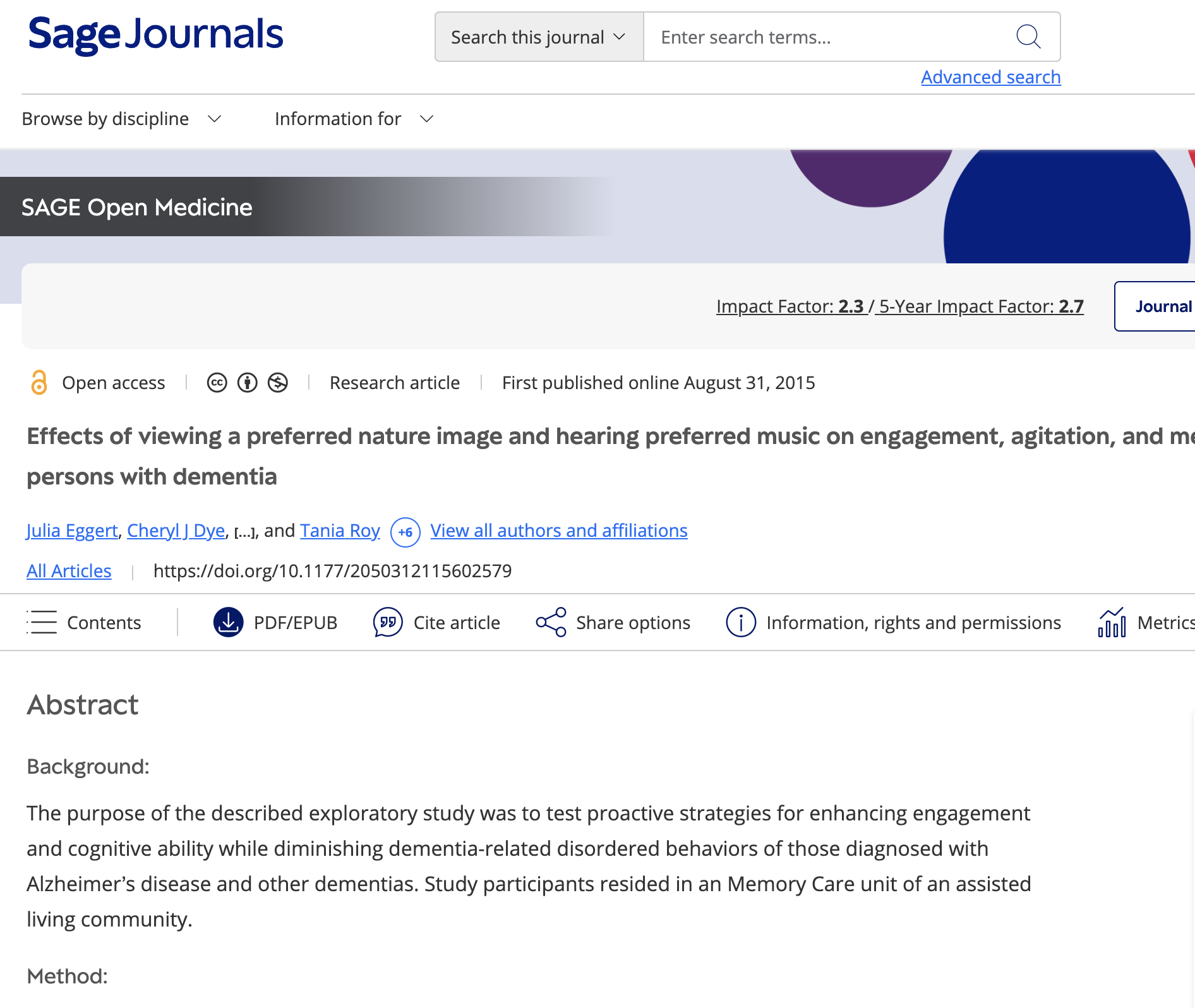Open the Contents list icon

click(42, 622)
